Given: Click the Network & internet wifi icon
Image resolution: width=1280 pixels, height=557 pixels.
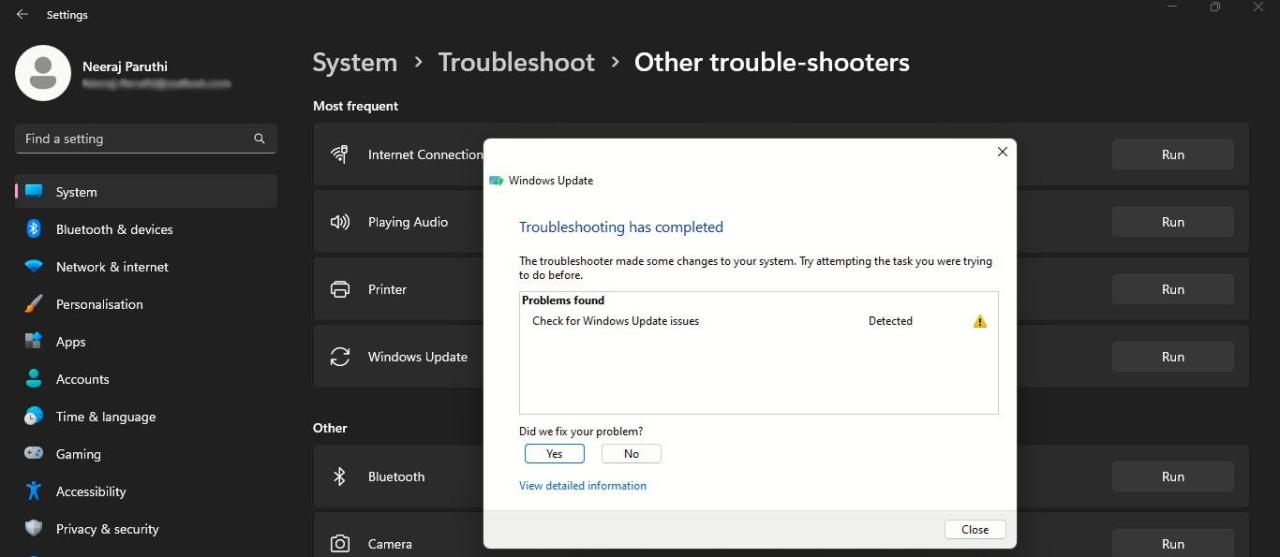Looking at the screenshot, I should (x=34, y=267).
